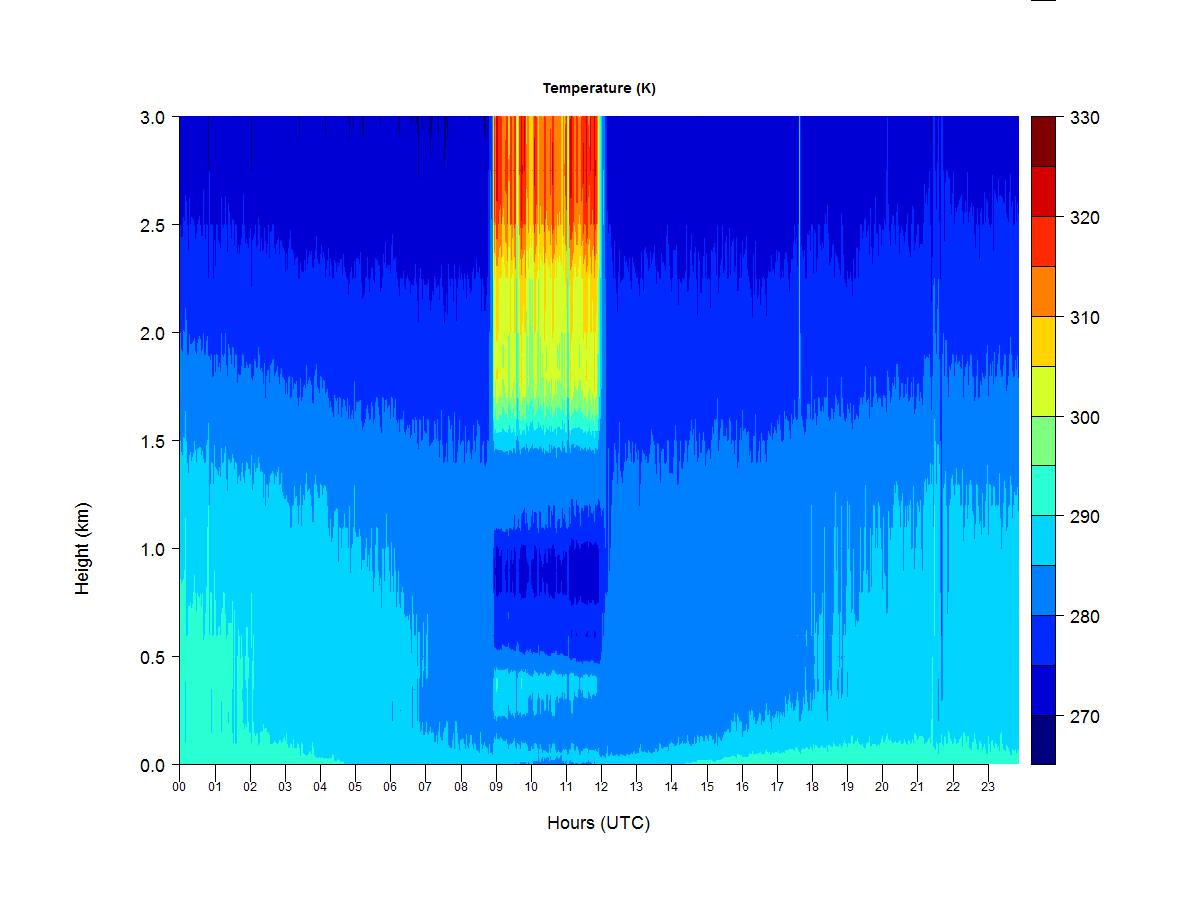1200x900 pixels.
Task: Click the 300 colorbar scale label
Action: click(1084, 418)
